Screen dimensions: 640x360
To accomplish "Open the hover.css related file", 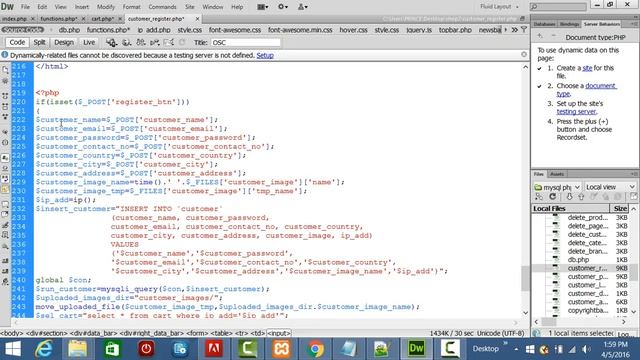I will tap(353, 30).
